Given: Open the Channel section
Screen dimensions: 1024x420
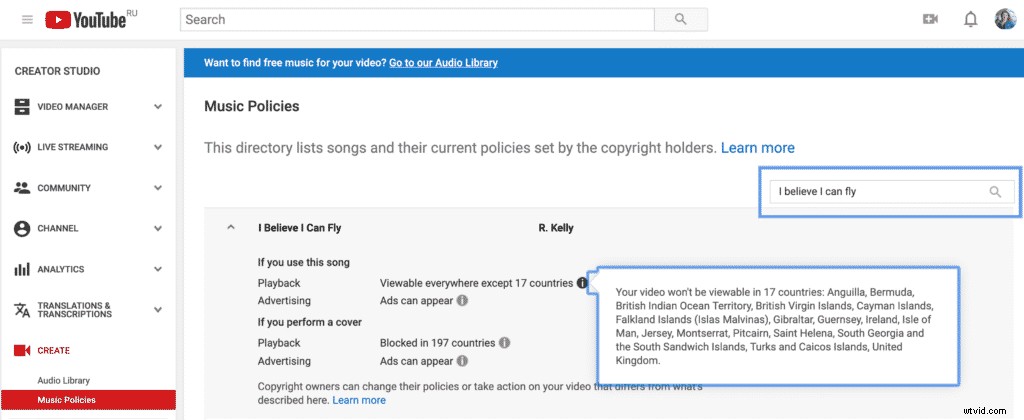Looking at the screenshot, I should click(57, 229).
